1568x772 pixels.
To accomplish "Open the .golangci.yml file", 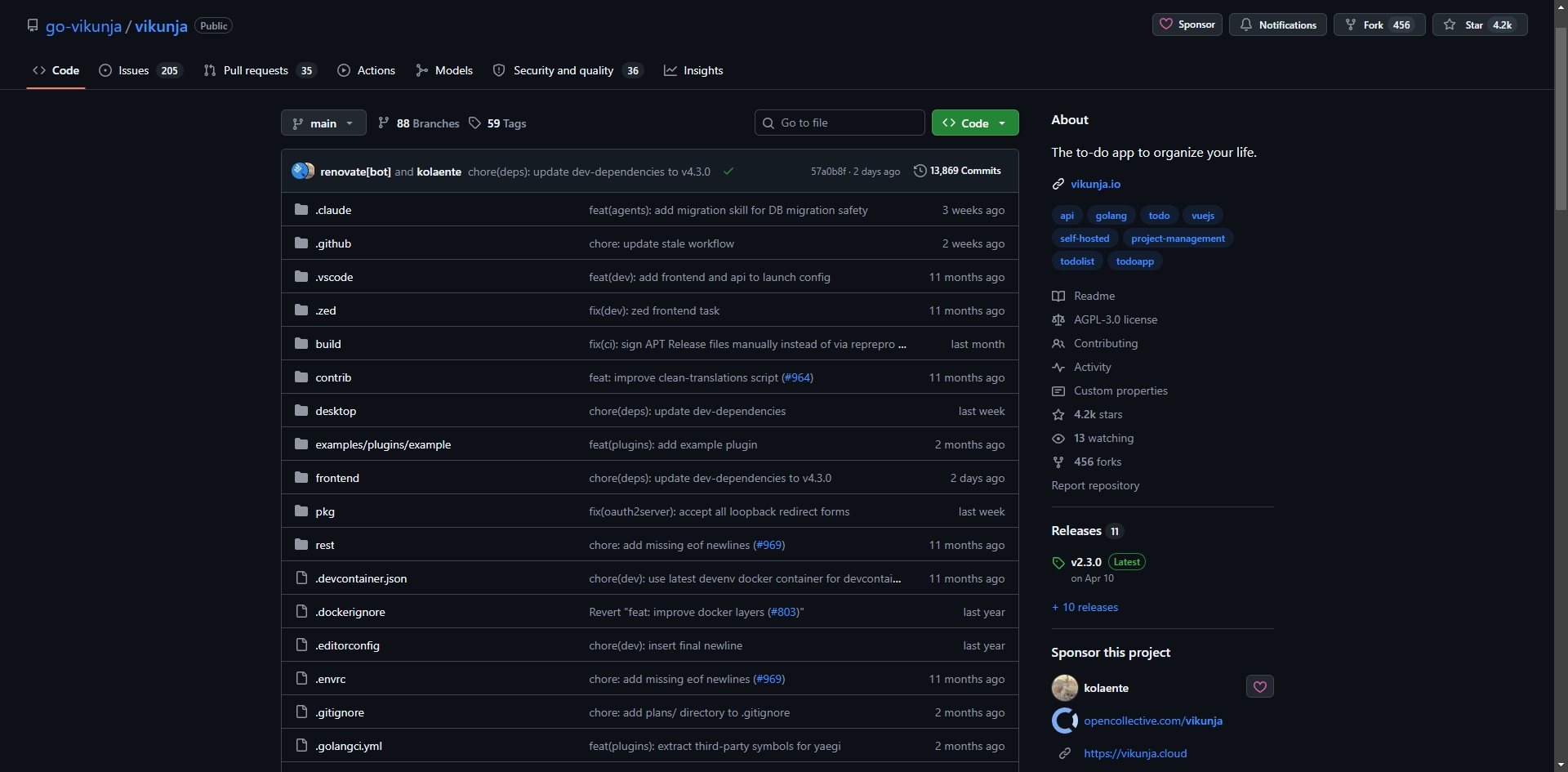I will pyautogui.click(x=349, y=746).
